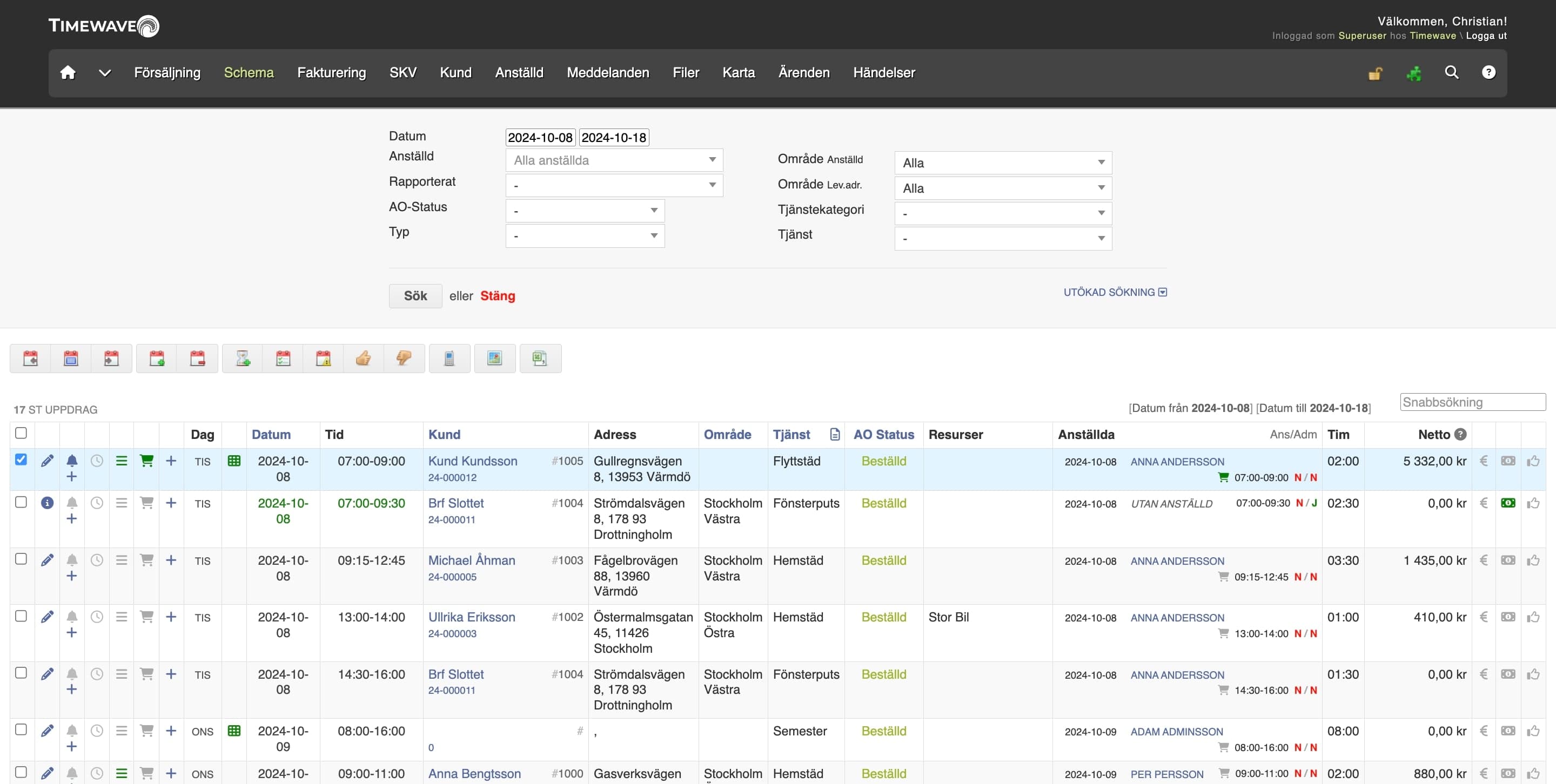The image size is (1556, 784).
Task: Click the green money icon on Brf Slottet 07:00 row
Action: point(1508,503)
